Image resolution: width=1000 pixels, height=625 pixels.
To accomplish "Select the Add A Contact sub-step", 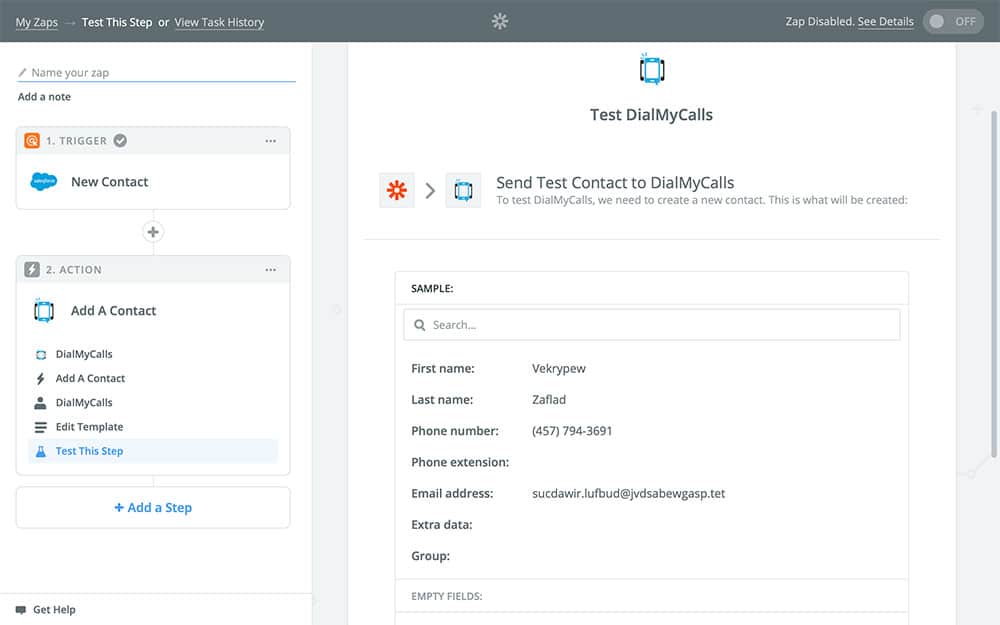I will pyautogui.click(x=90, y=379).
